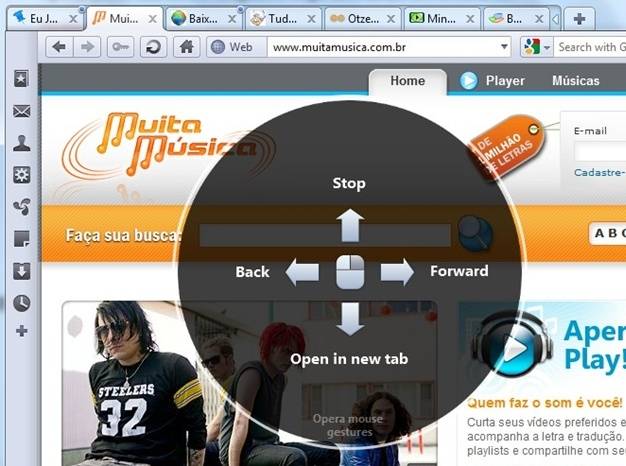The image size is (626, 466).
Task: Click the 'Open in new tab' down arrow
Action: click(350, 319)
